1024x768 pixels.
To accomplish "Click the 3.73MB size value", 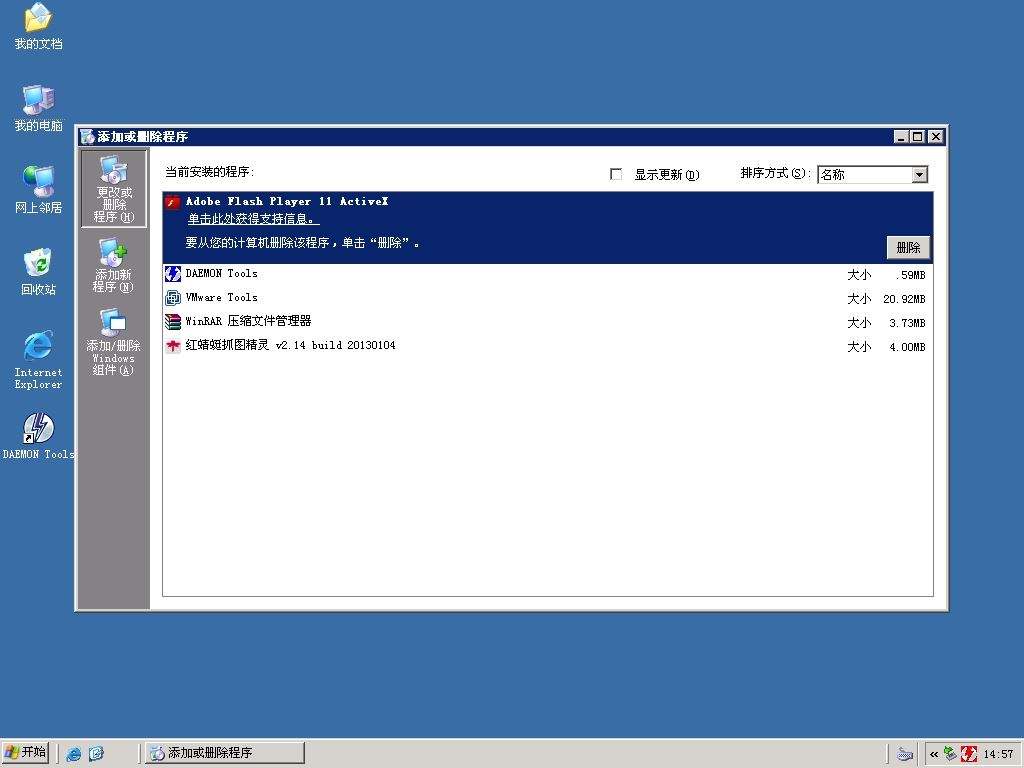I will [x=906, y=323].
